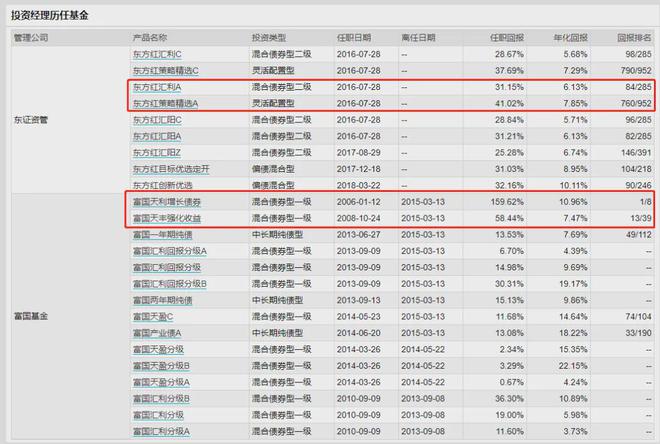Click the 760/952 return ranking value
This screenshot has width=660, height=444.
[x=636, y=104]
